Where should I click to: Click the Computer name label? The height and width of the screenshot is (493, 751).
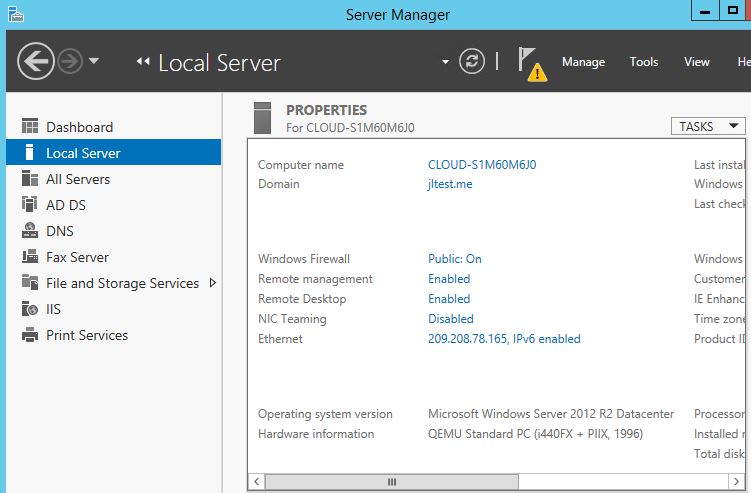pos(301,165)
